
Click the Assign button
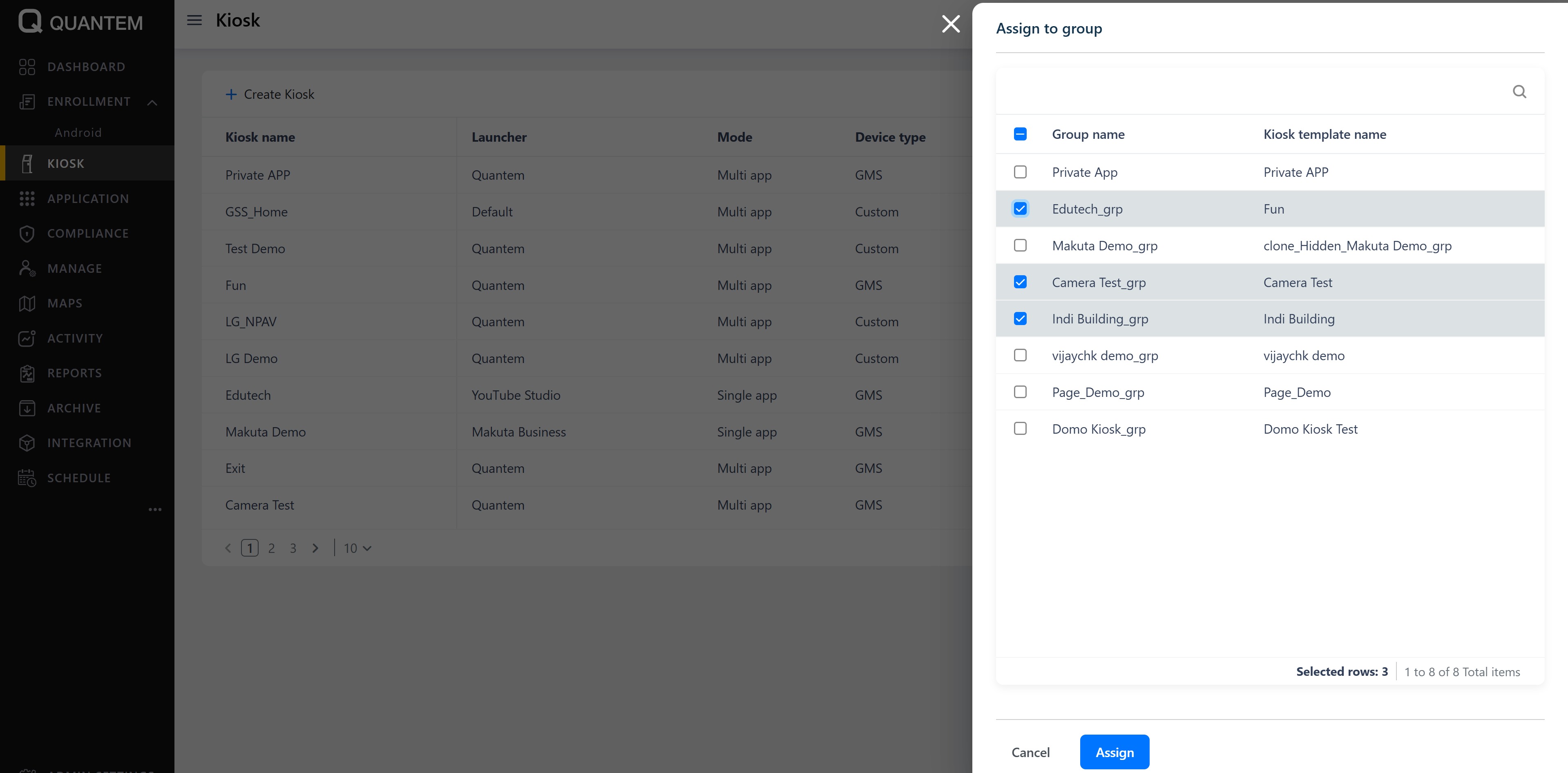[x=1114, y=752]
